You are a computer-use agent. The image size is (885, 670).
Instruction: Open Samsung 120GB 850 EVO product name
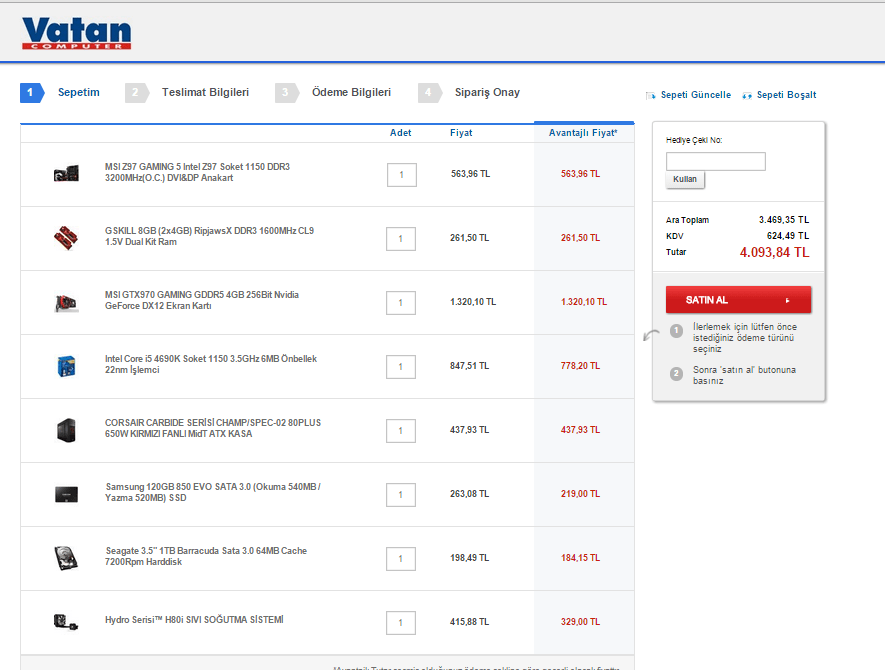click(213, 492)
